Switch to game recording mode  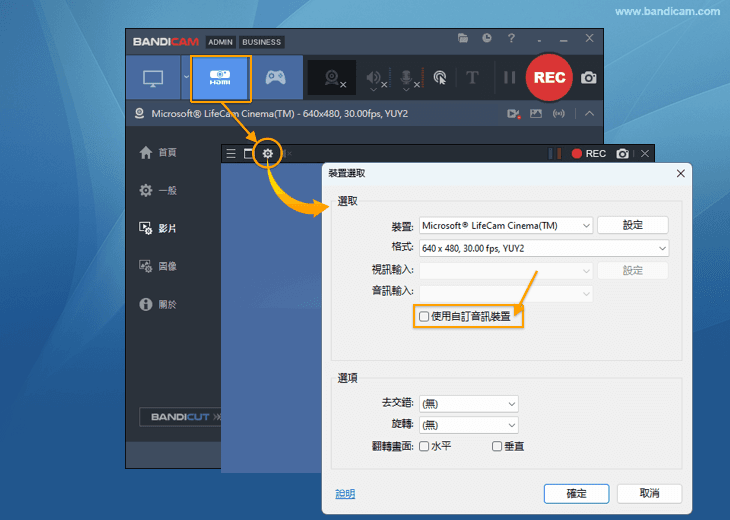click(x=276, y=78)
